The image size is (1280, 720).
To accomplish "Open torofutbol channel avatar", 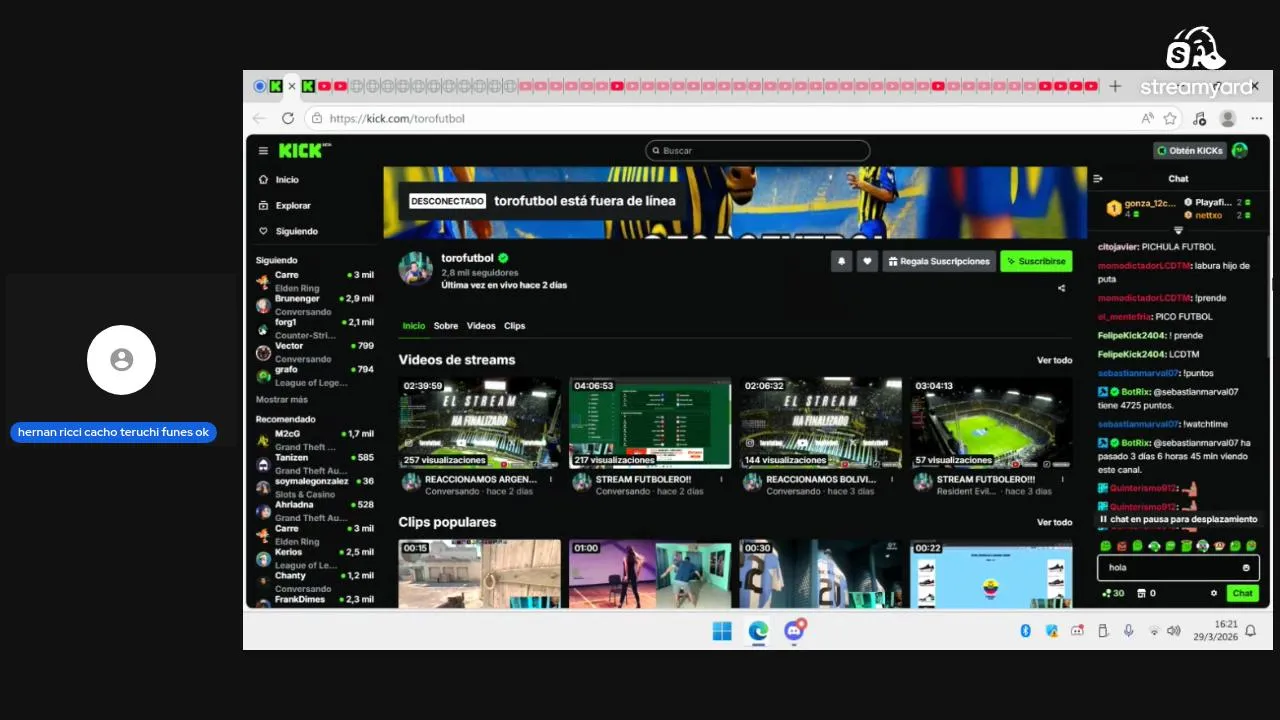I will 415,268.
